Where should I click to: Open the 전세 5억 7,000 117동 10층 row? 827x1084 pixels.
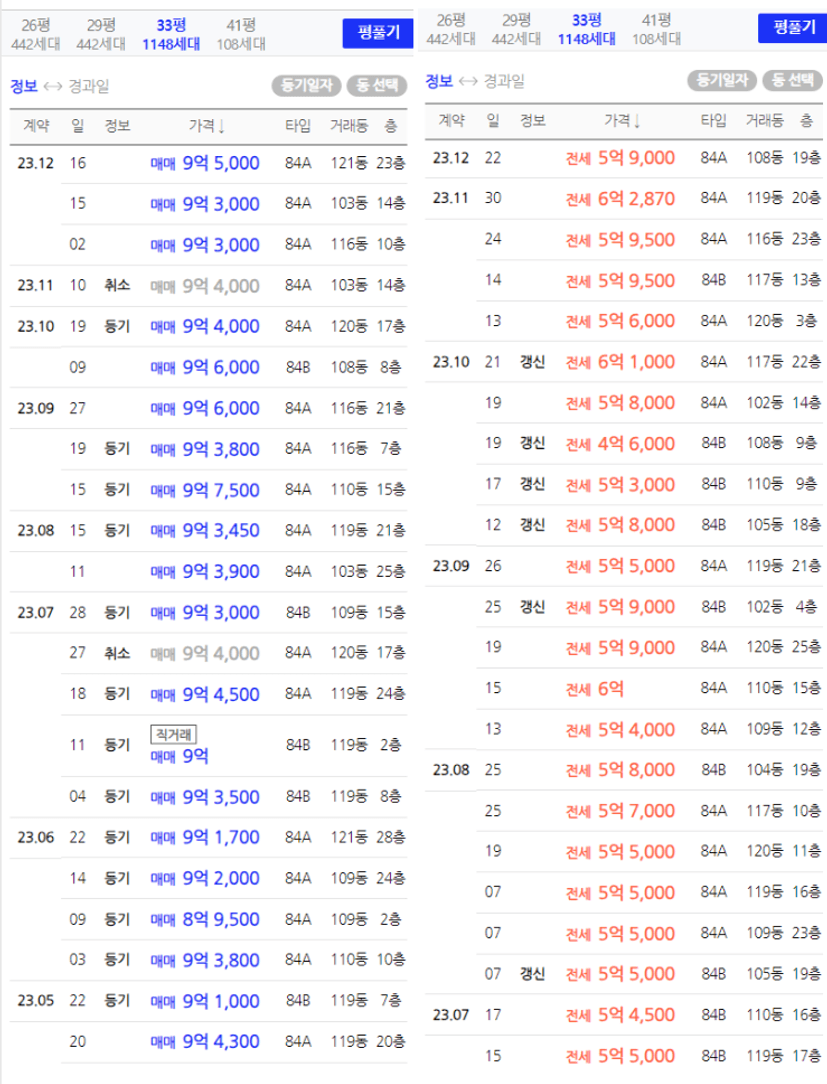pyautogui.click(x=649, y=811)
